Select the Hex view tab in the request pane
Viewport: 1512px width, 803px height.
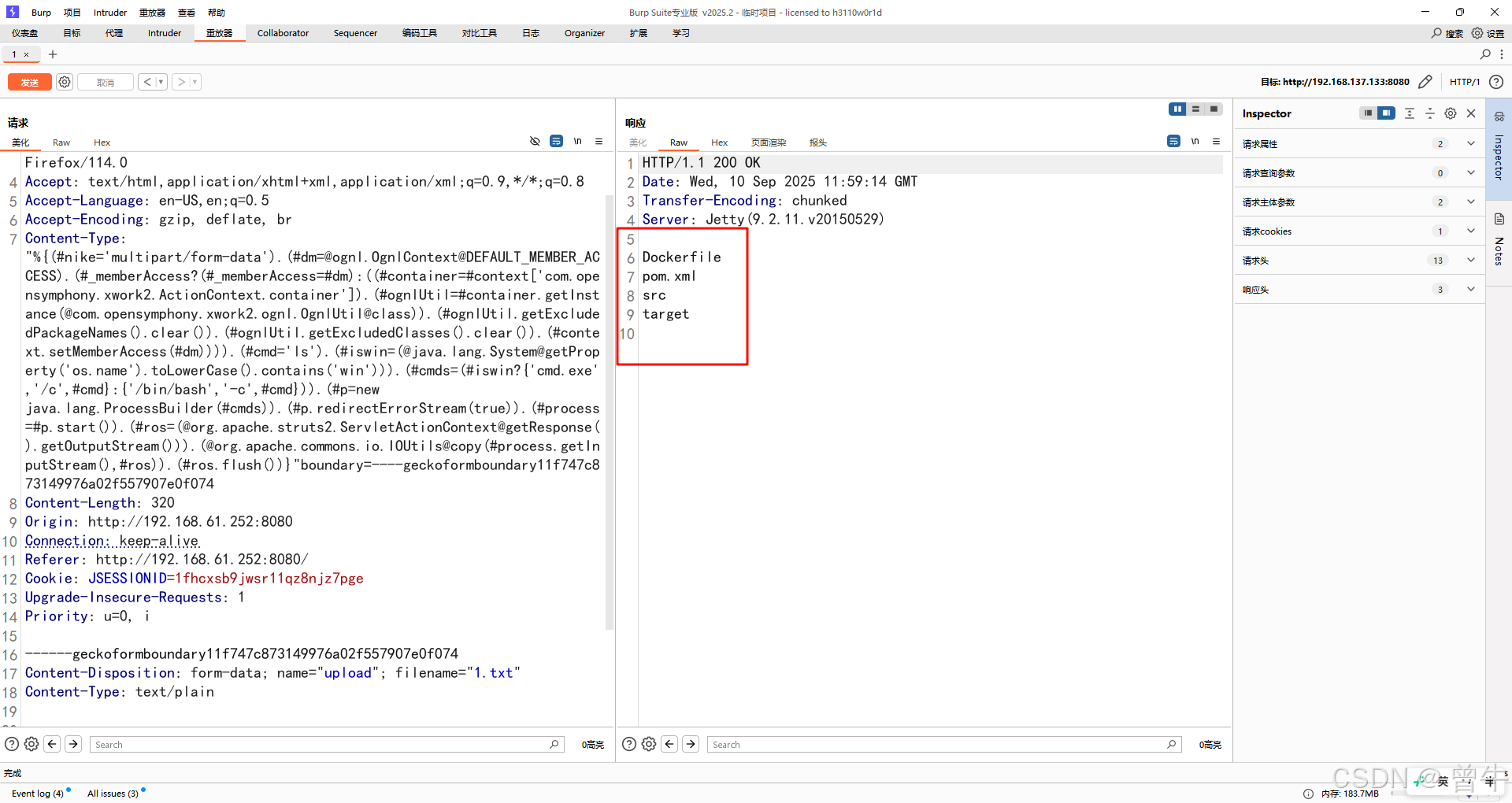[102, 142]
